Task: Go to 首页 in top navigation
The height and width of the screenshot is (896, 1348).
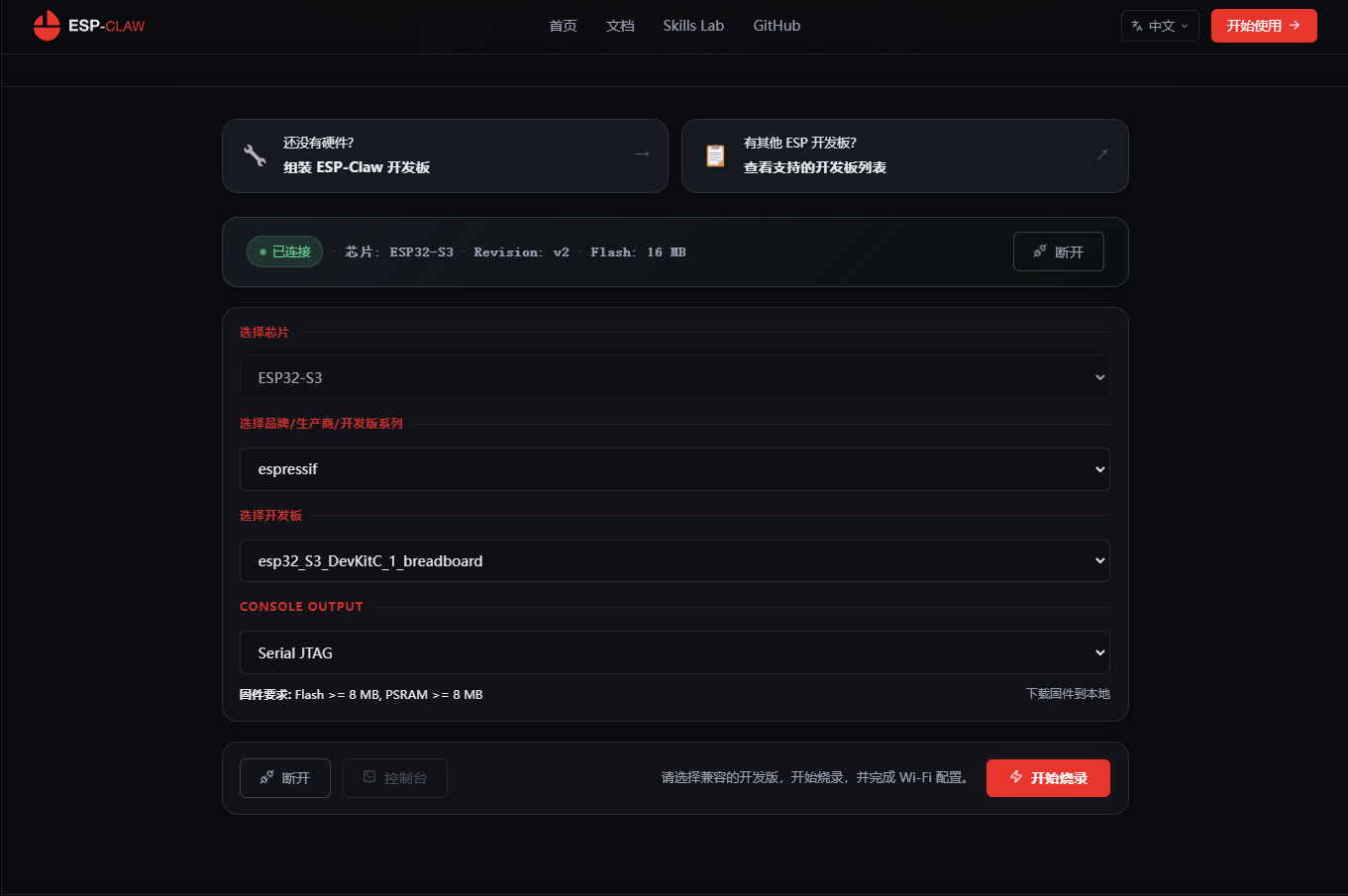Action: [563, 26]
